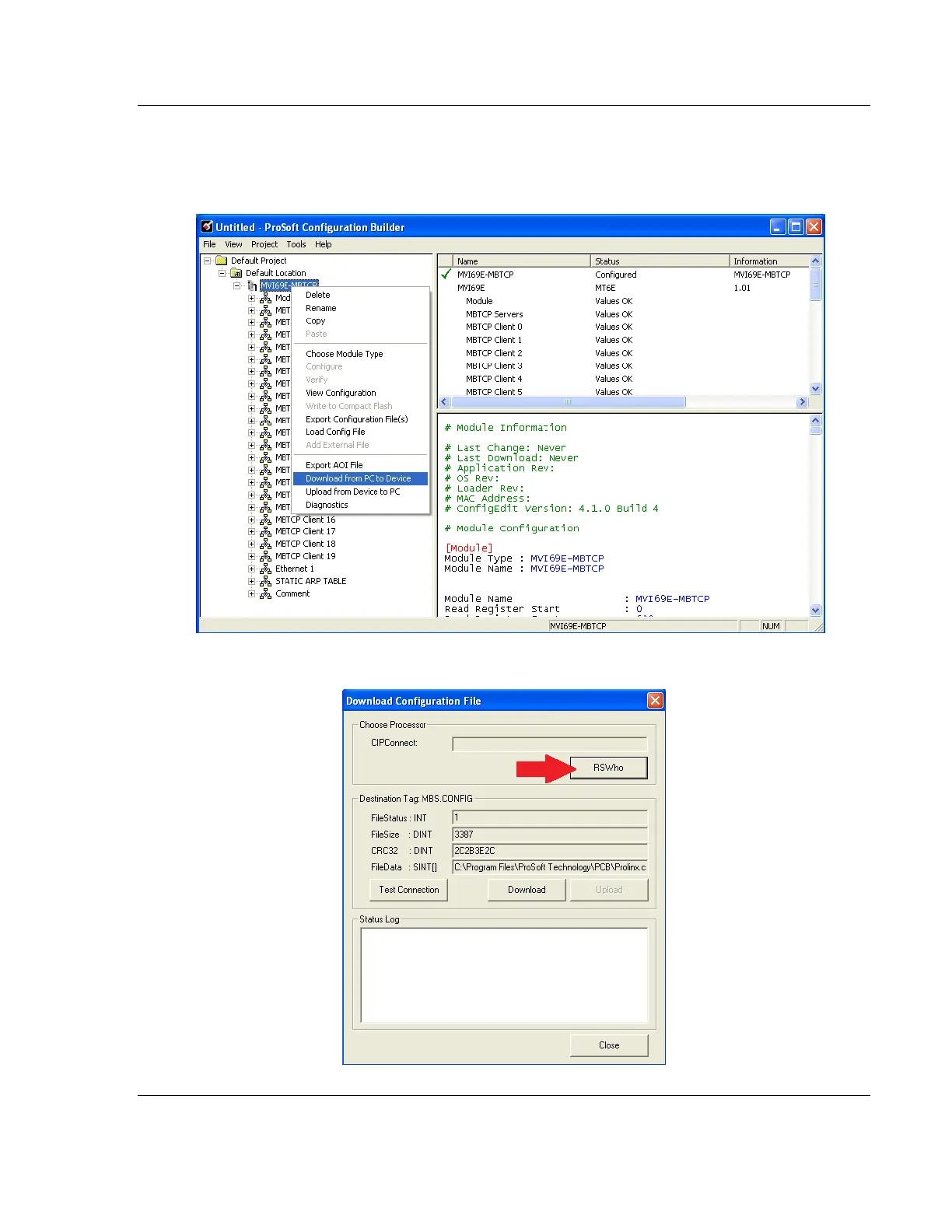Select Choose Module Type
The image size is (952, 1232).
click(360, 354)
